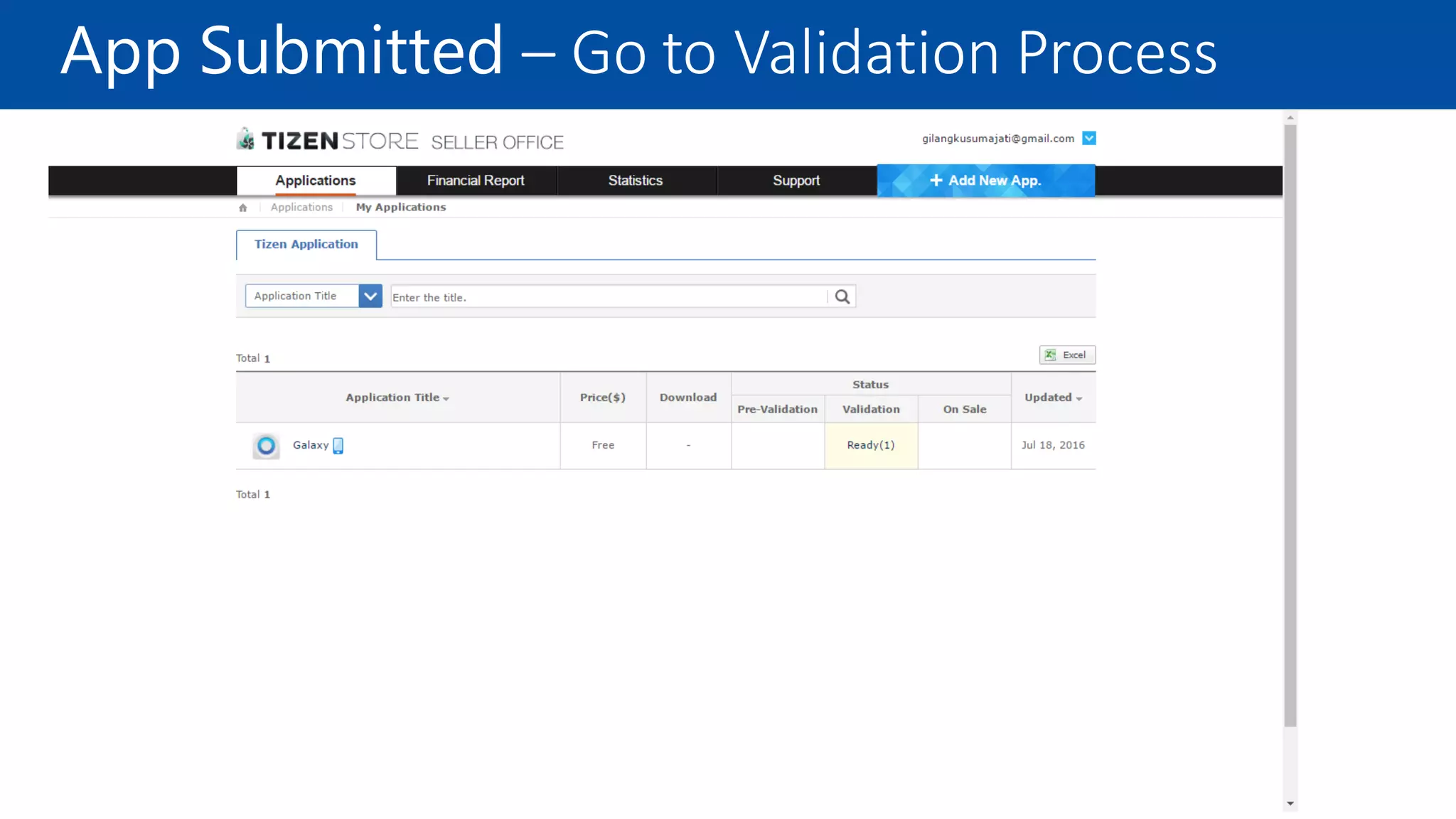Click the Free price cell
Image resolution: width=1456 pixels, height=819 pixels.
(x=603, y=445)
